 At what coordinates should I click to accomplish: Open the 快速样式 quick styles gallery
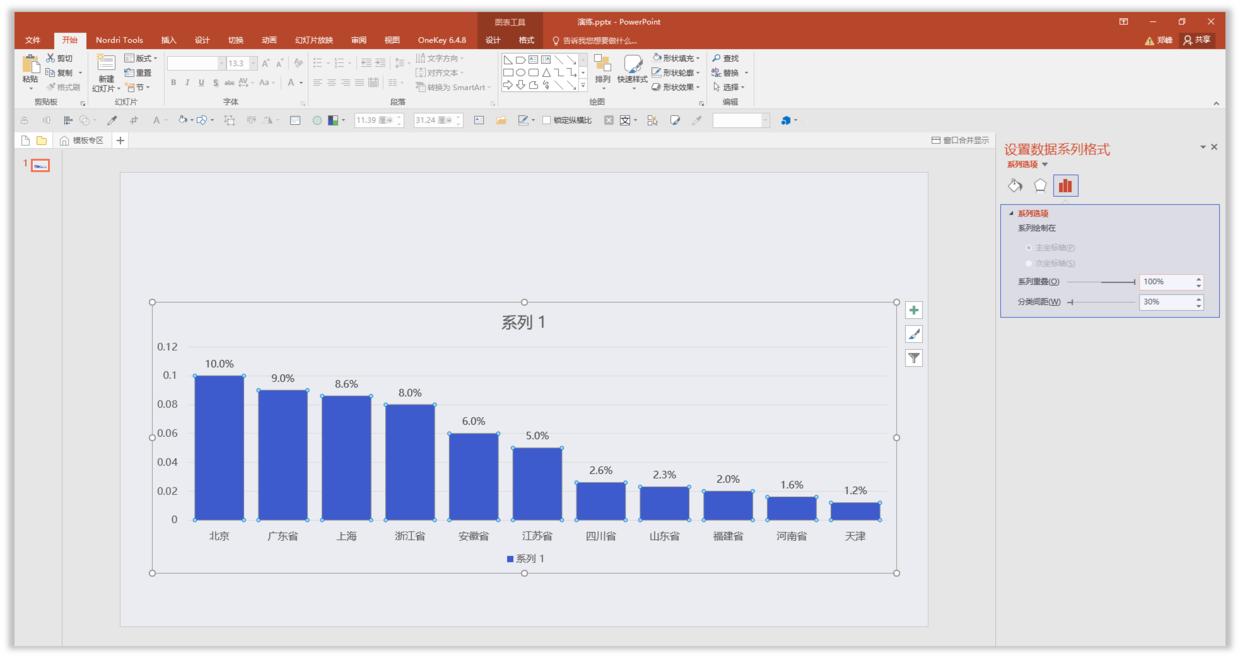point(632,68)
